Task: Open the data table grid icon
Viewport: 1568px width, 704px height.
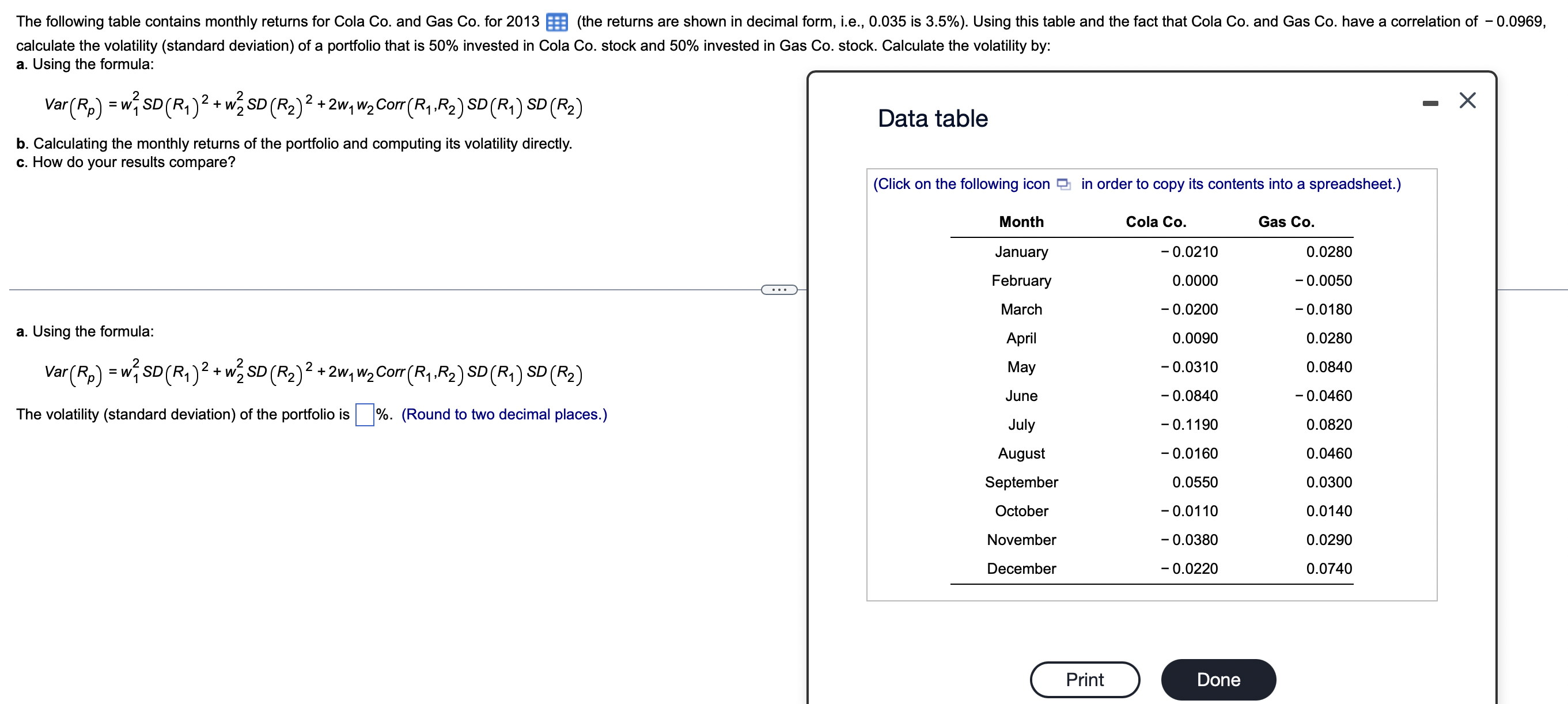Action: point(556,22)
